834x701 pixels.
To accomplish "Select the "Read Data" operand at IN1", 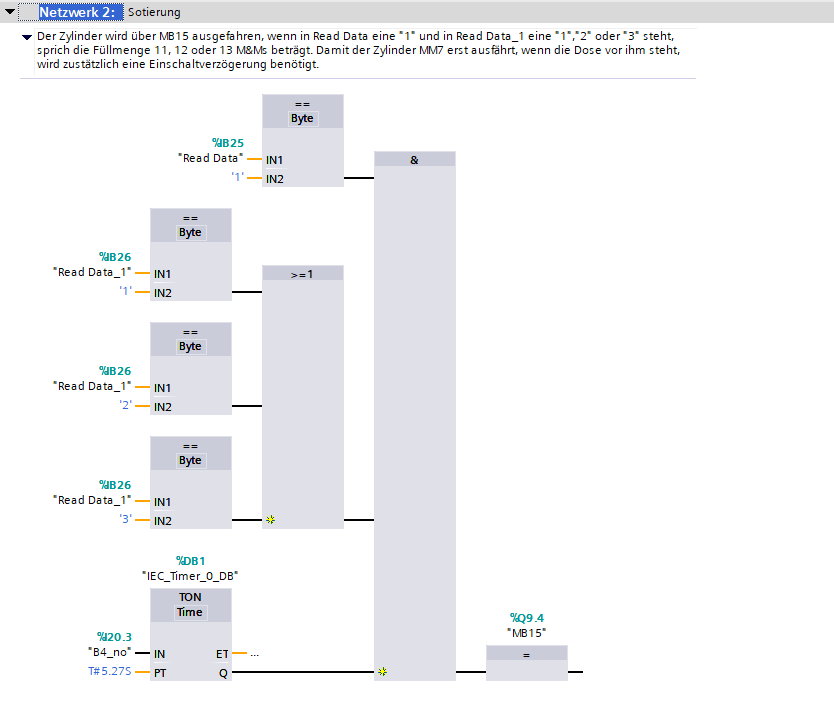I will pyautogui.click(x=210, y=158).
